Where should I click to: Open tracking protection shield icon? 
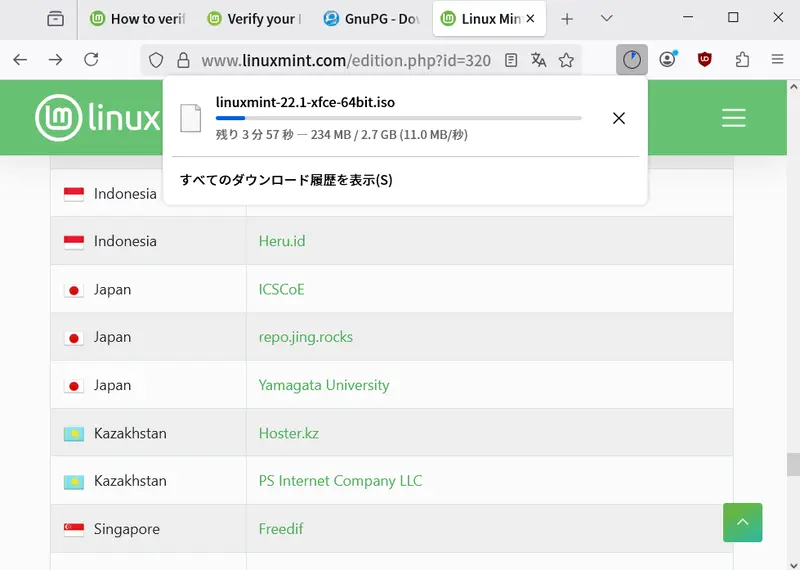tap(156, 61)
